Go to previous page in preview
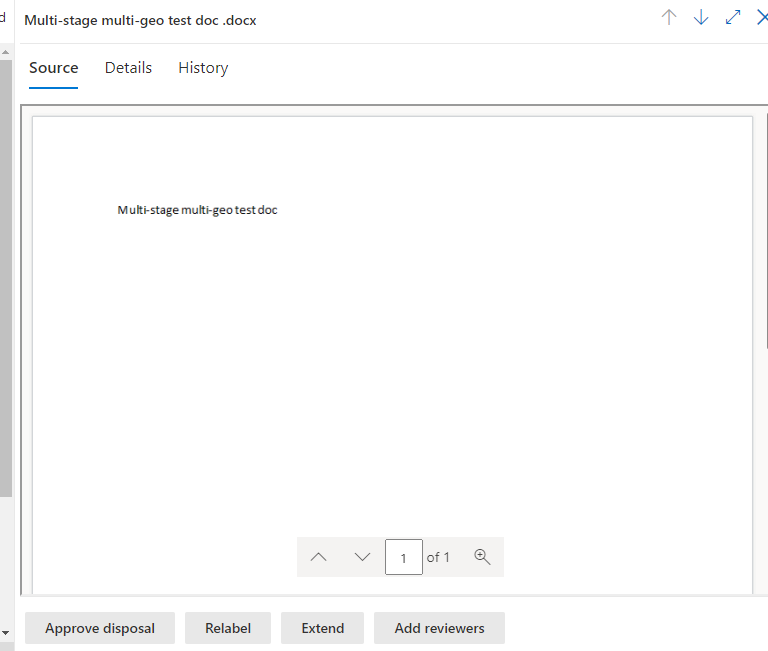768x651 pixels. [318, 557]
